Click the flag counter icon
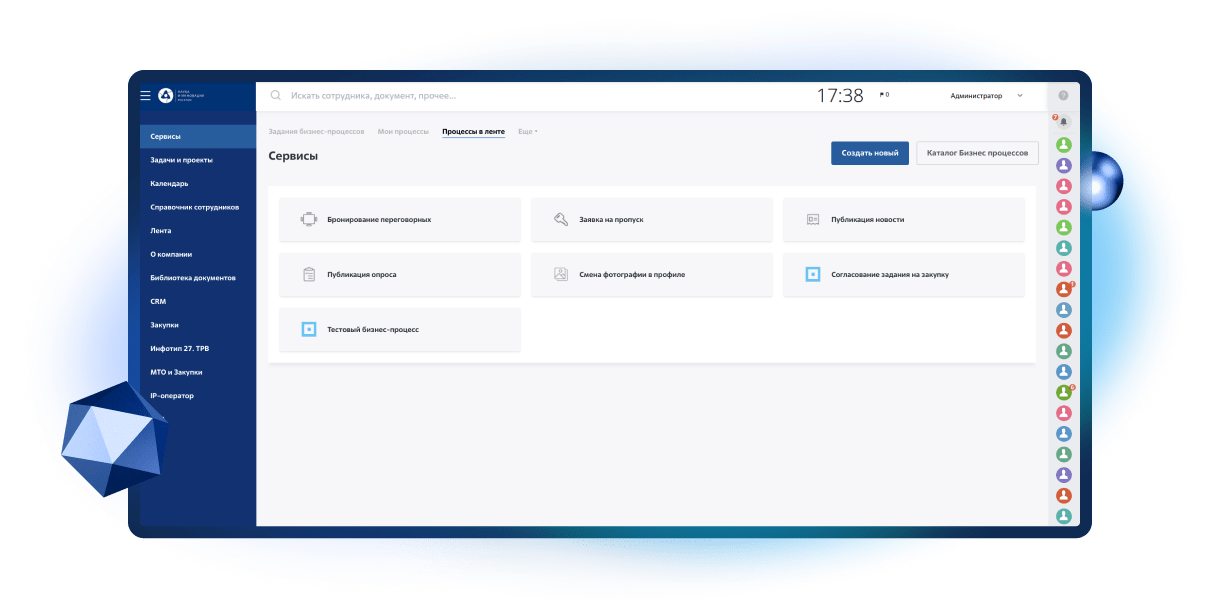Image resolution: width=1220 pixels, height=600 pixels. point(884,96)
